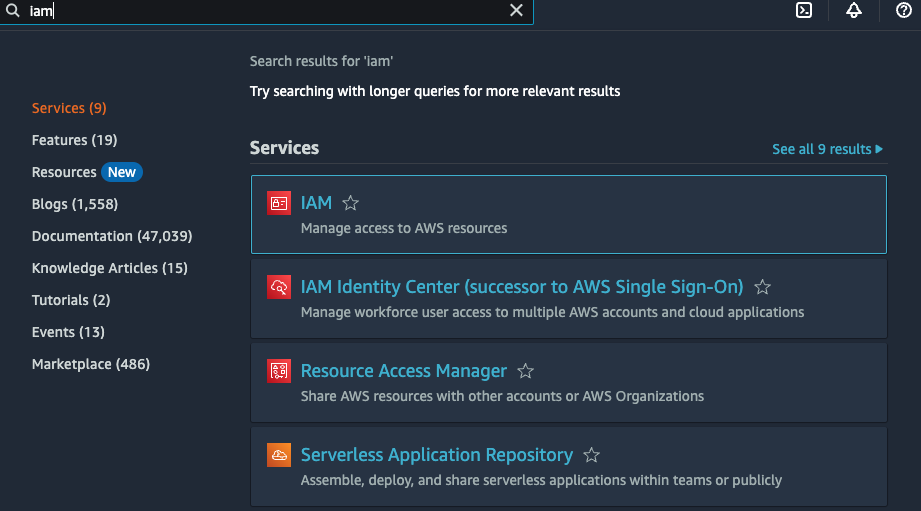Open the help question mark icon
921x511 pixels.
[903, 11]
